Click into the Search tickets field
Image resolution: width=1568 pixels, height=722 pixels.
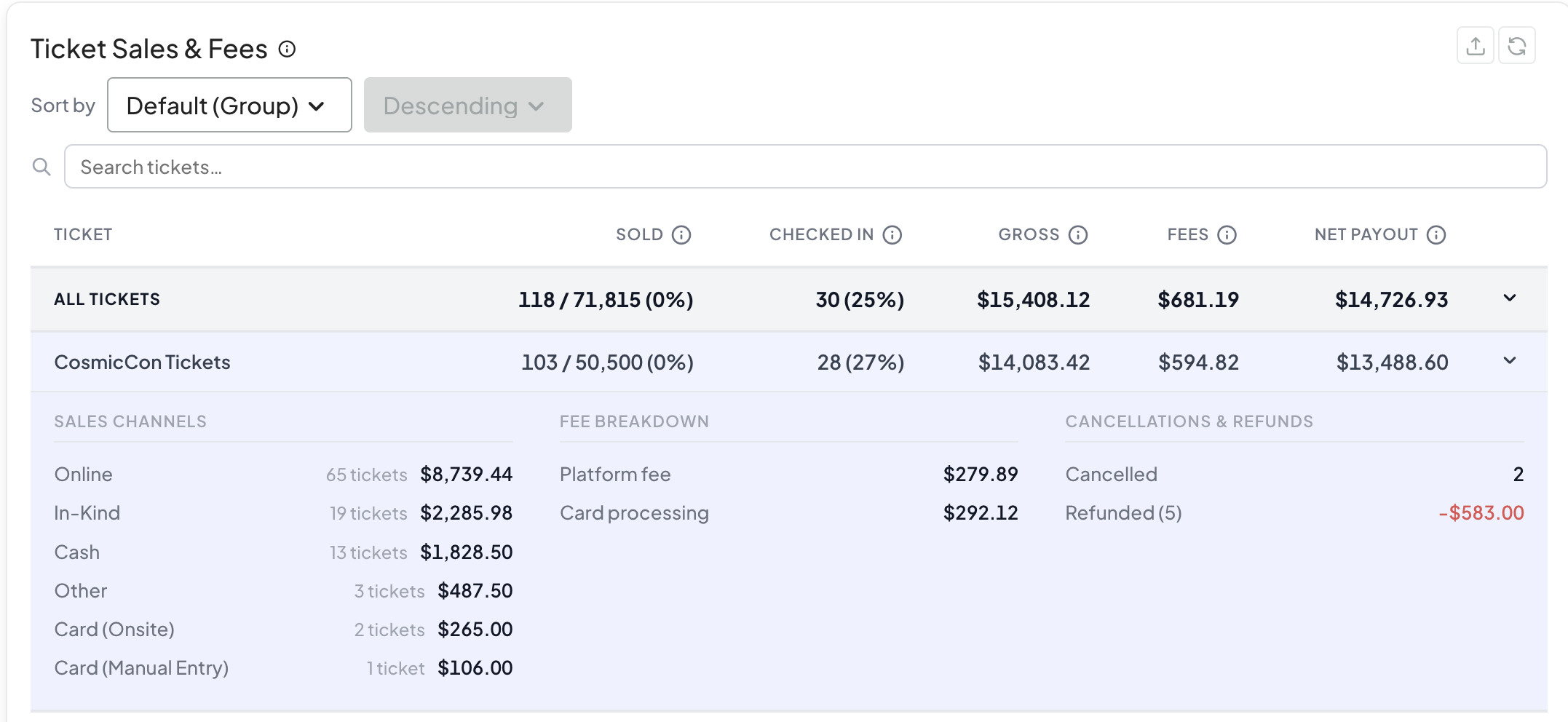click(x=804, y=167)
